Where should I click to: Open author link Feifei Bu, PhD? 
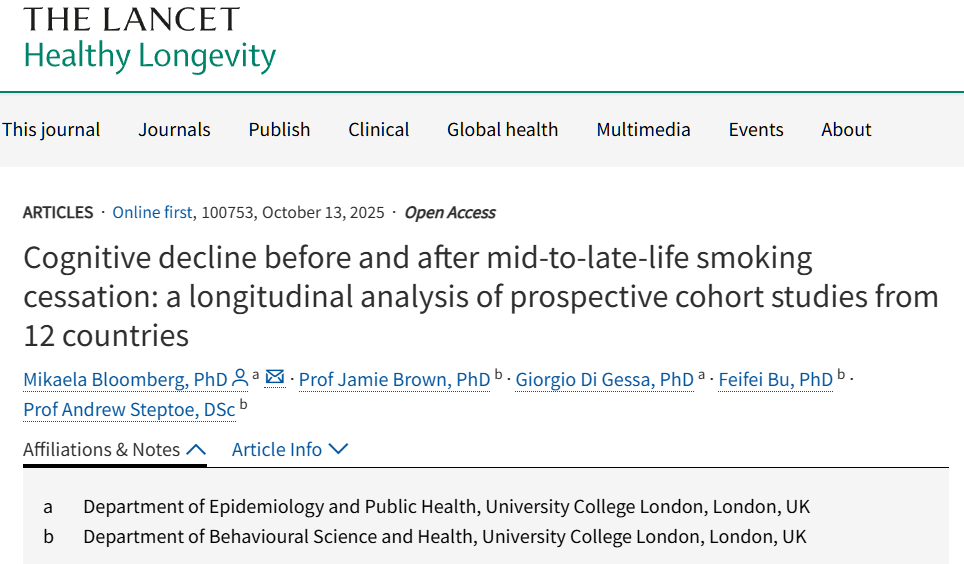[775, 379]
